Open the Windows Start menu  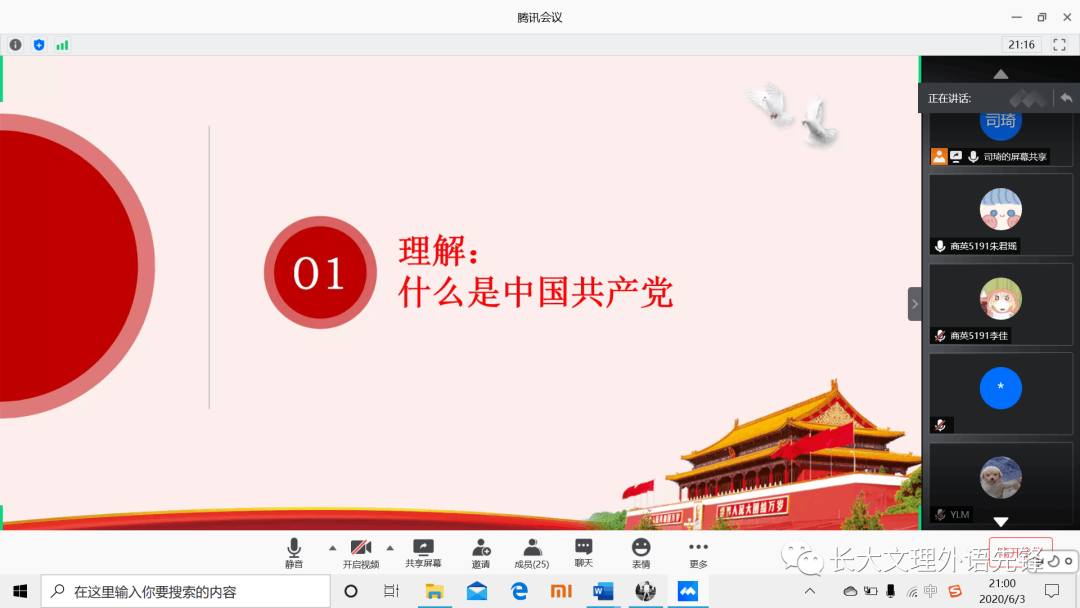click(20, 591)
